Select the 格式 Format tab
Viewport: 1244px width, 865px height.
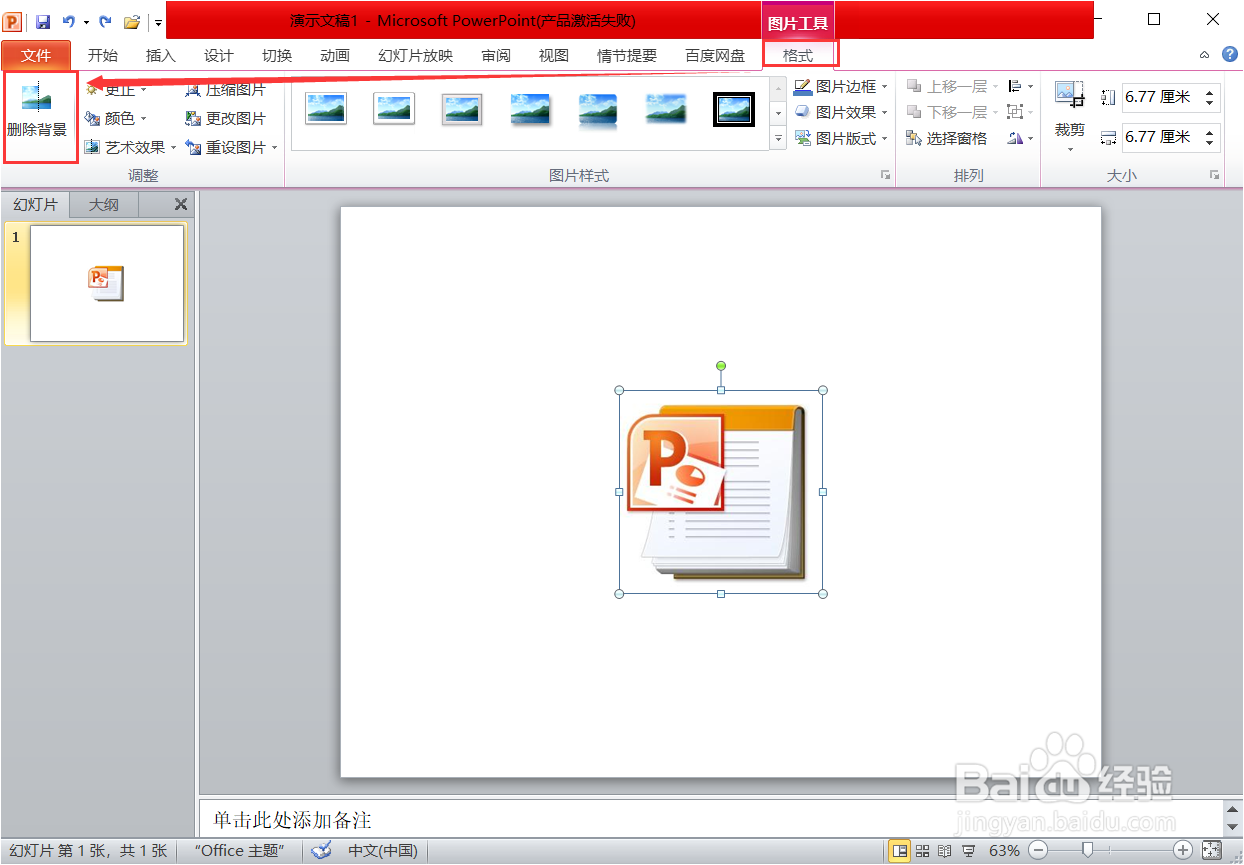pyautogui.click(x=798, y=56)
